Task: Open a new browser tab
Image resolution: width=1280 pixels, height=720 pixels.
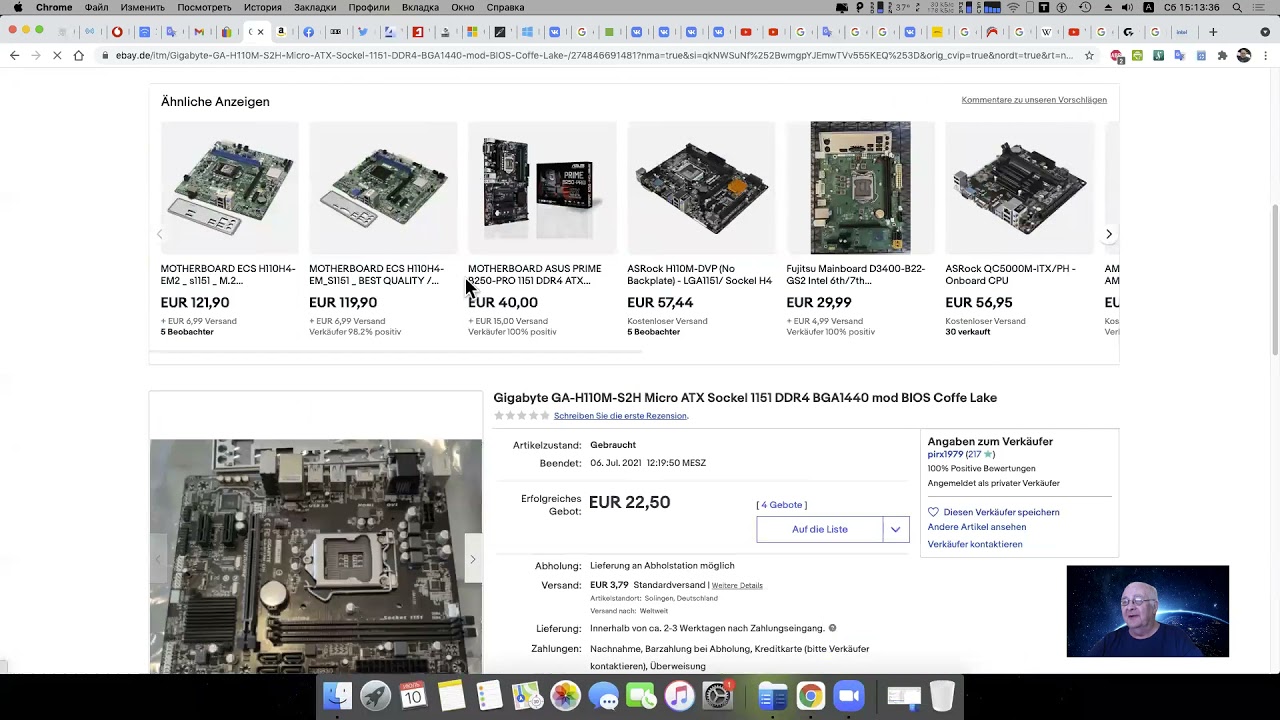Action: tap(1213, 32)
